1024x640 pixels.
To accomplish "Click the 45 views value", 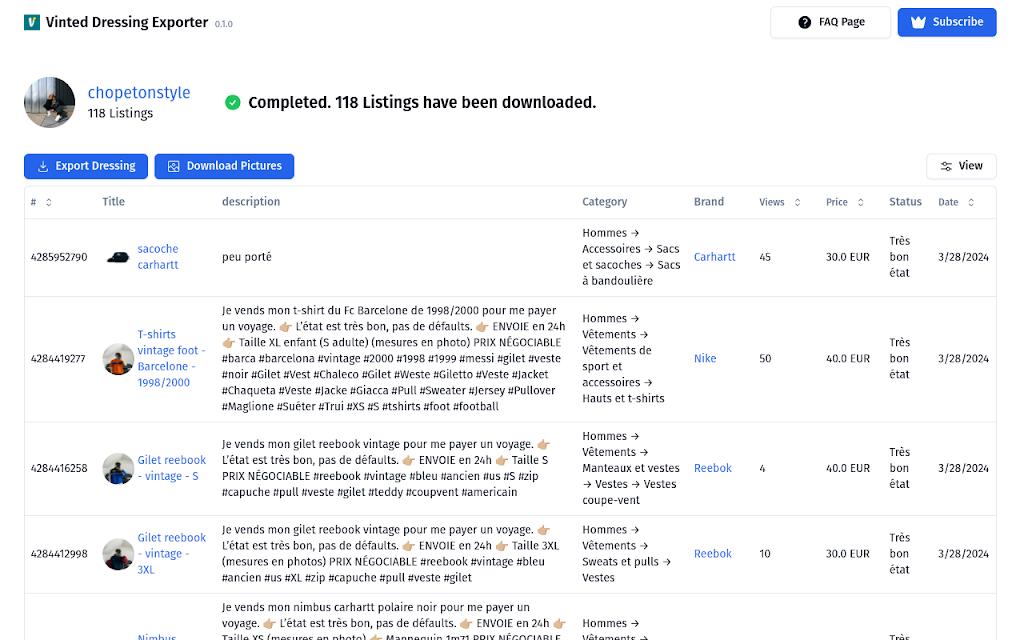I will click(x=765, y=257).
